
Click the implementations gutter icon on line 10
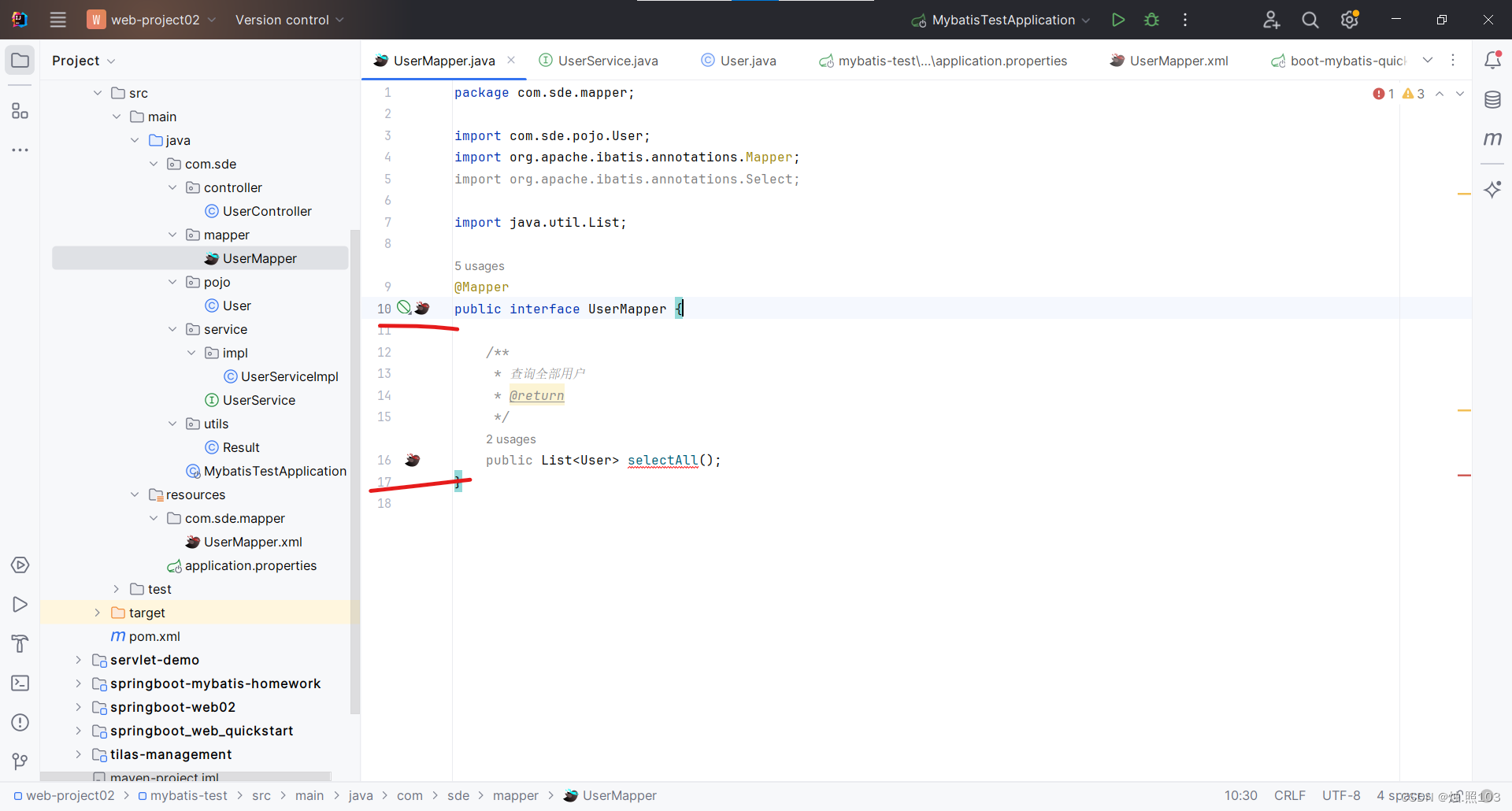[404, 307]
